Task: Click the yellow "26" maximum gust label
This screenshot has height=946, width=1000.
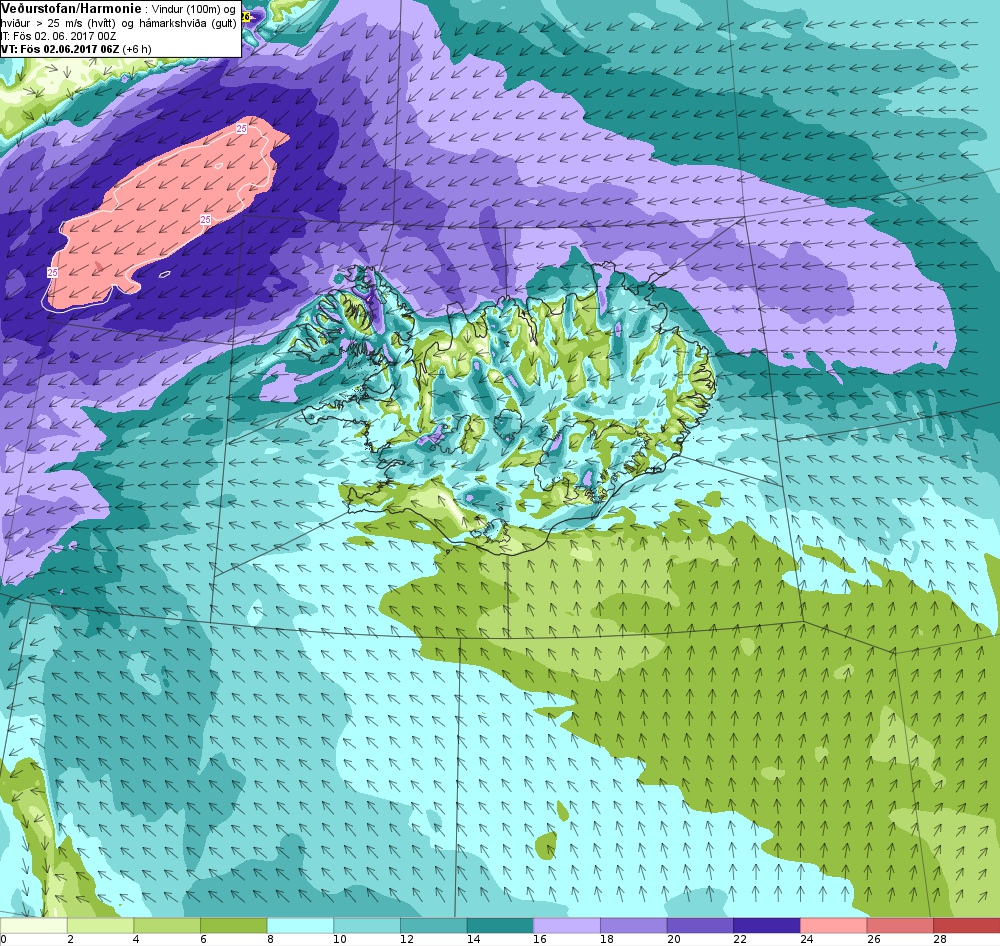Action: tap(246, 16)
